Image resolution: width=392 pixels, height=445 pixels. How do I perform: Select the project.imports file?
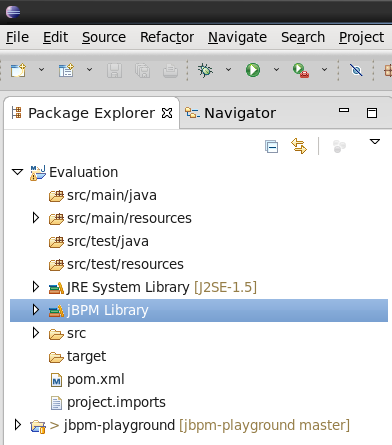point(116,402)
